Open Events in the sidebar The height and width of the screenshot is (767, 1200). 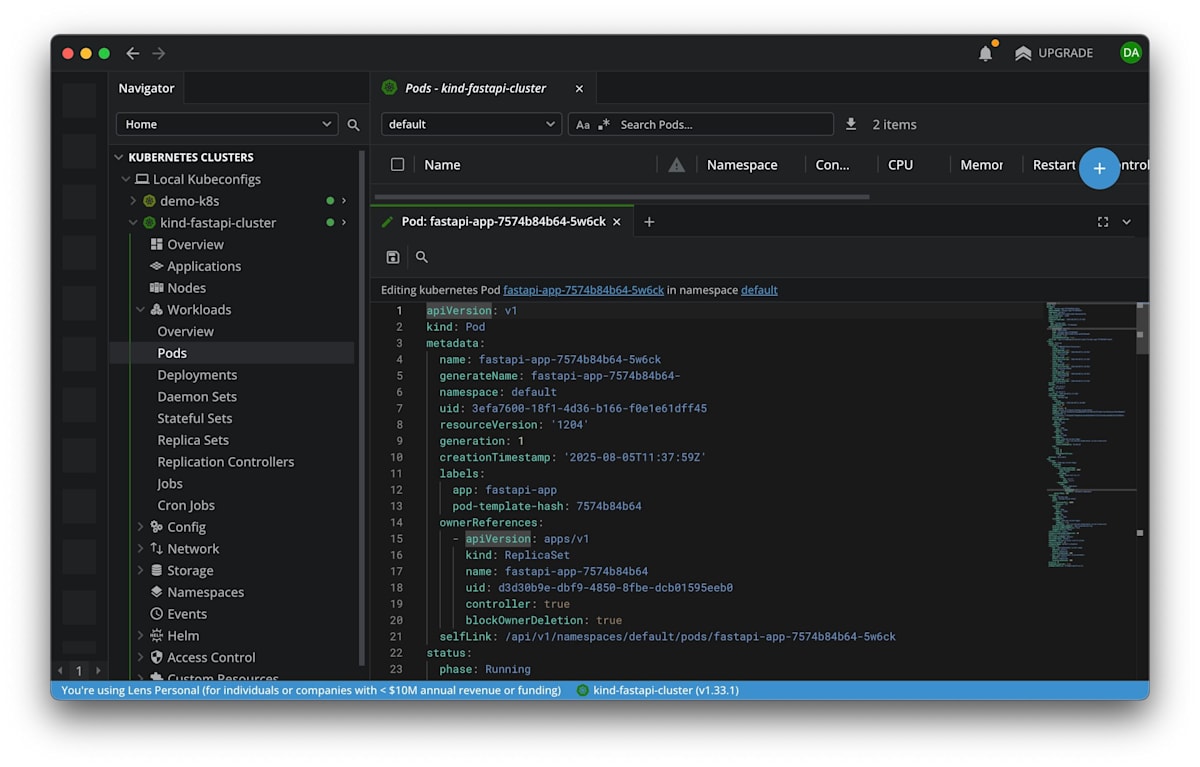coord(187,614)
